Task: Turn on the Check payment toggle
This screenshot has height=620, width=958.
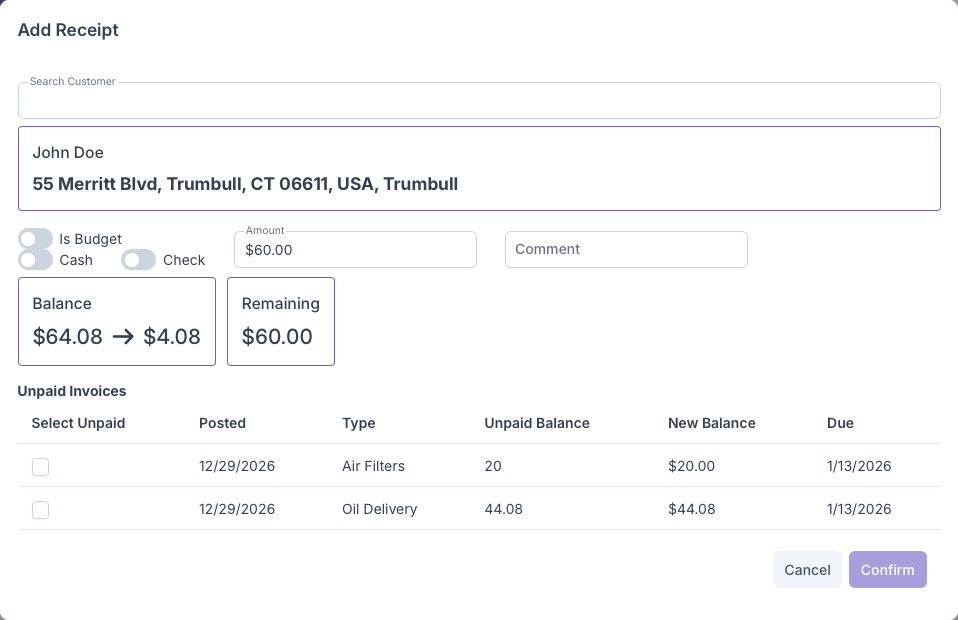Action: click(139, 260)
